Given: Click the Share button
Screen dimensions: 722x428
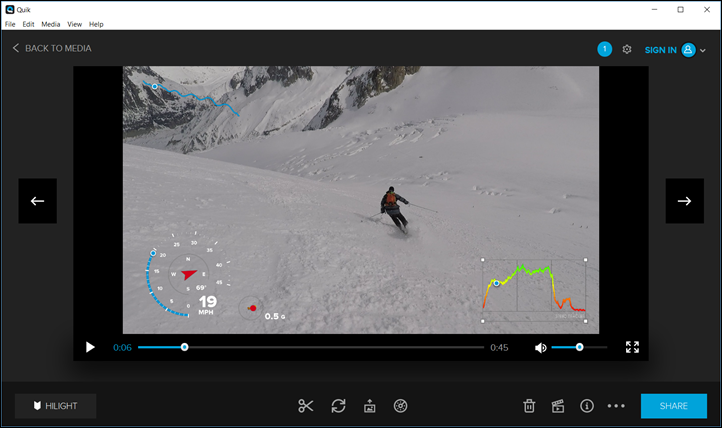Looking at the screenshot, I should coord(673,406).
